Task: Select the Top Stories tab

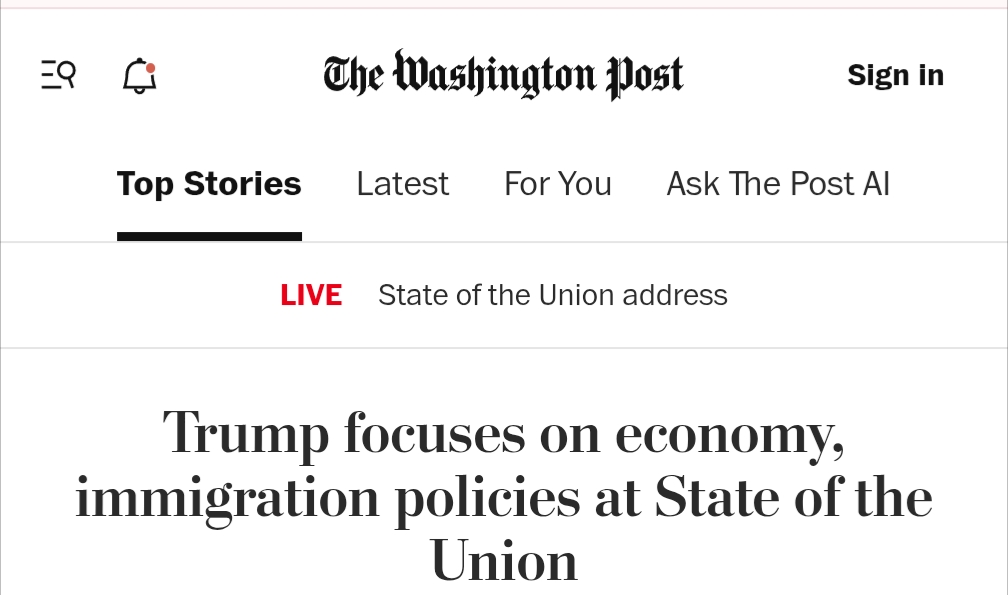Action: (x=209, y=184)
